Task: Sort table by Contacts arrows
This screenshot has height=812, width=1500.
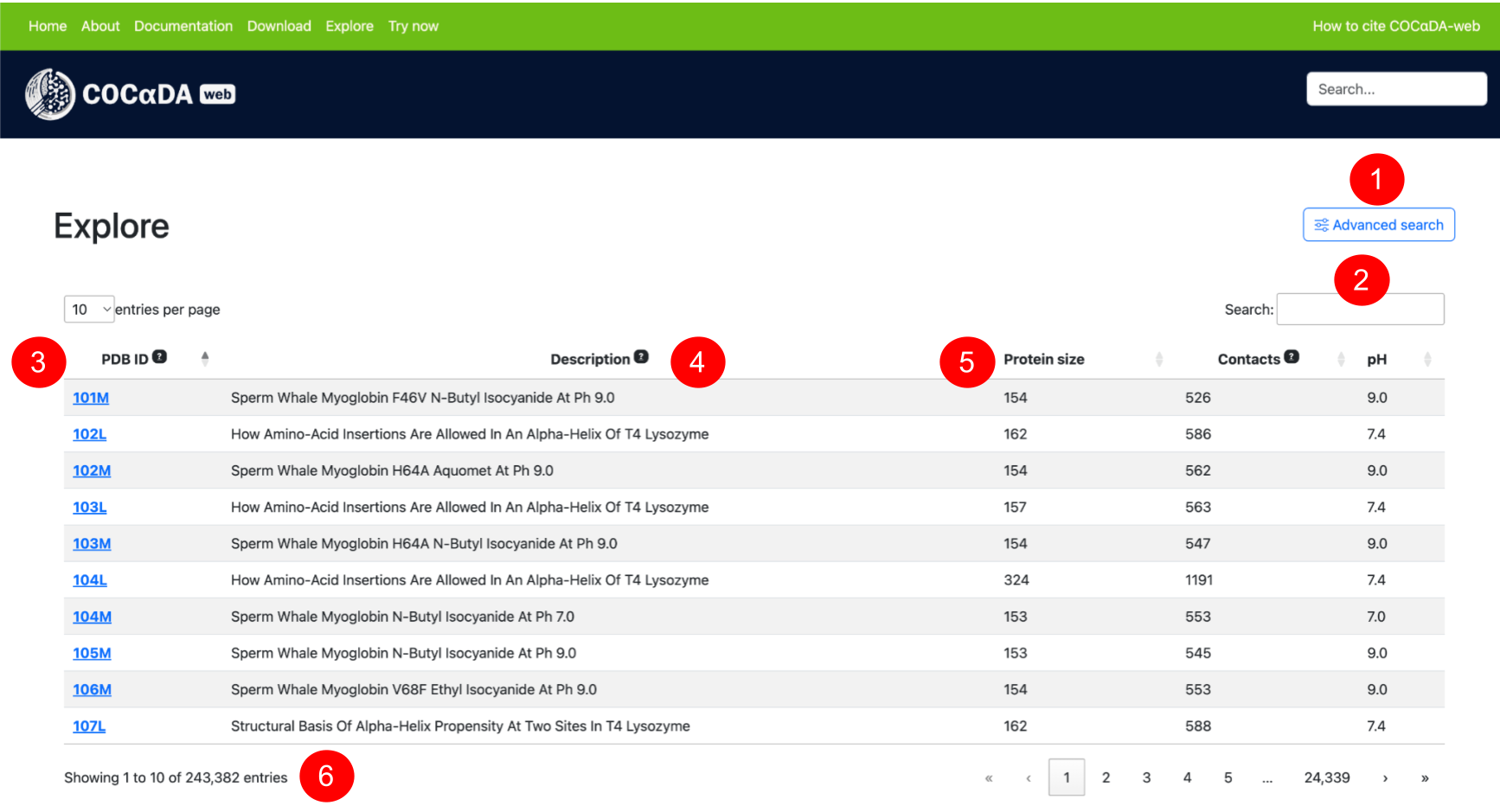Action: click(x=1341, y=359)
